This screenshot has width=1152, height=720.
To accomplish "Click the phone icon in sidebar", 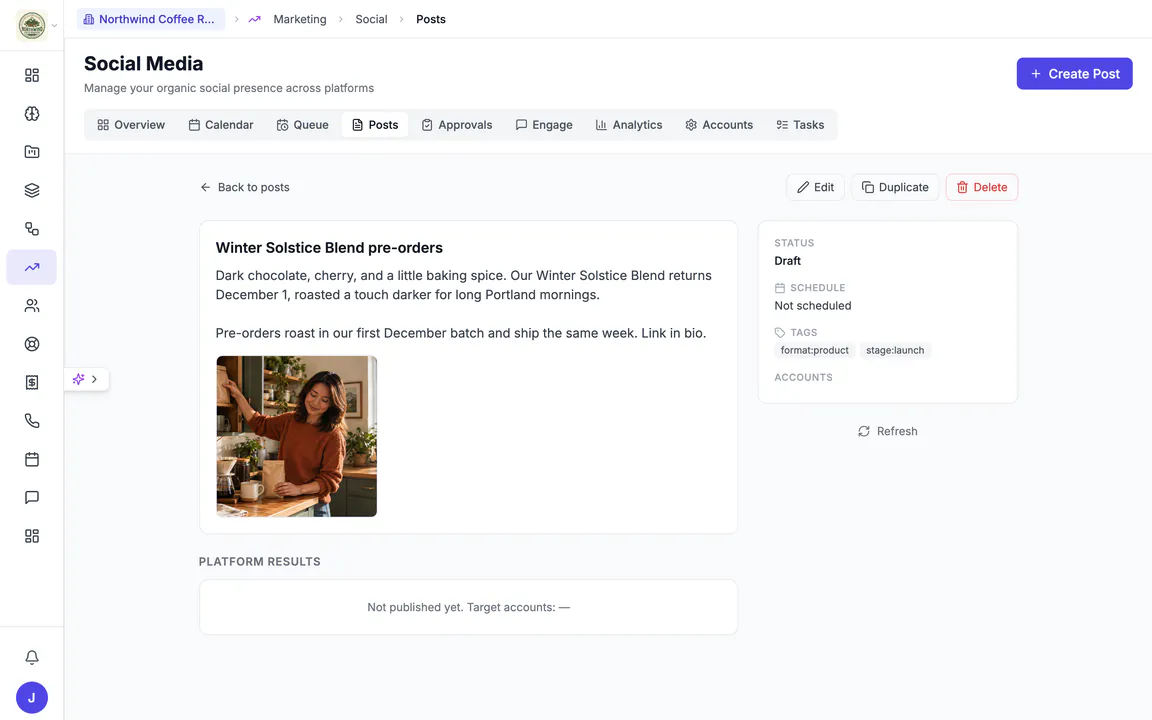I will tap(32, 420).
